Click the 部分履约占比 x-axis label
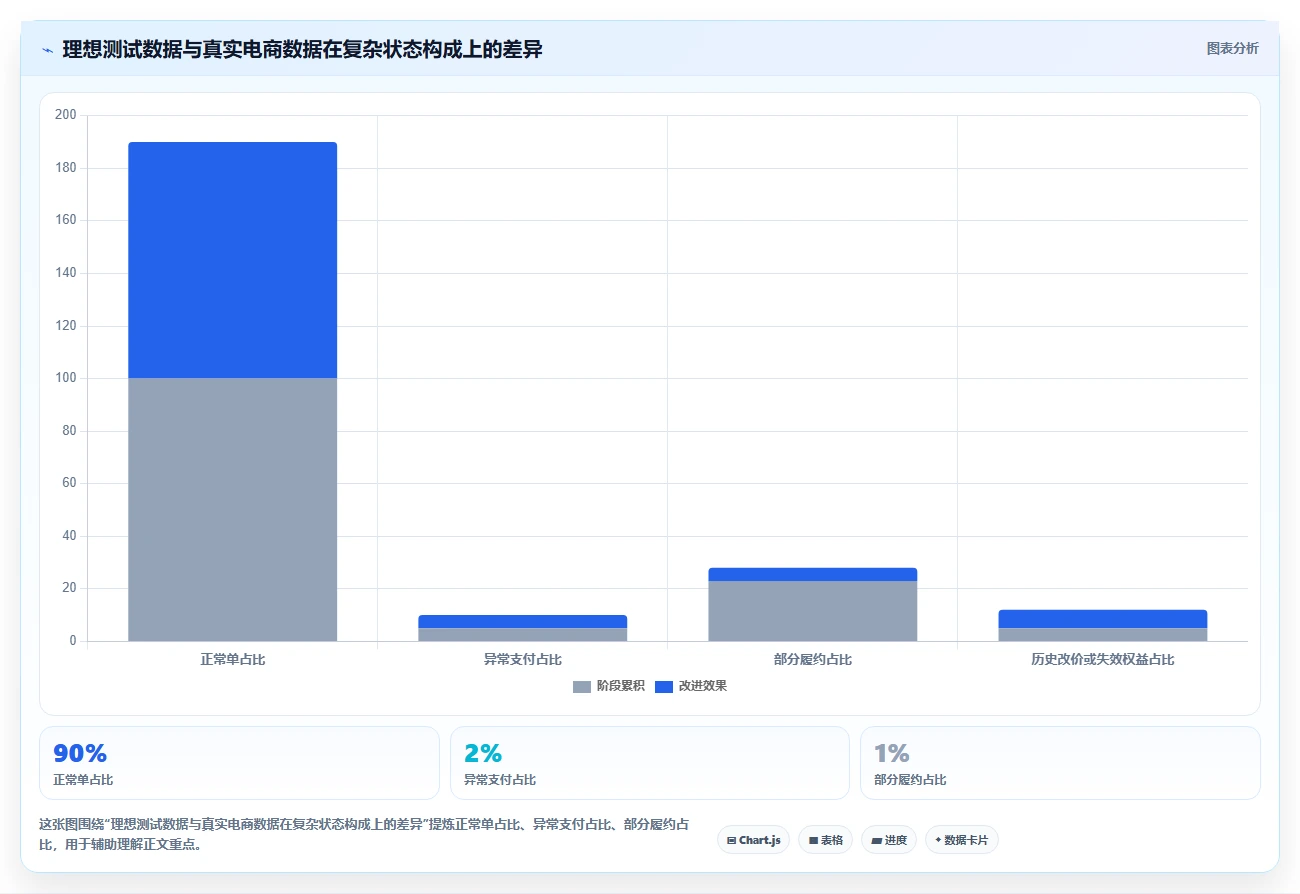The image size is (1300, 894). coord(813,660)
